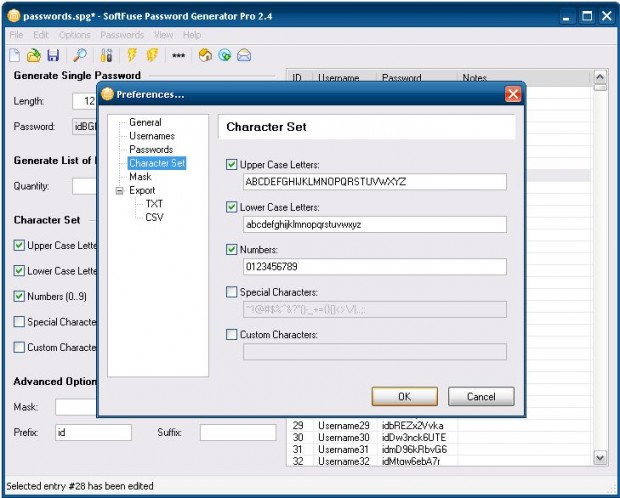Select Export in preferences tree

pyautogui.click(x=142, y=190)
